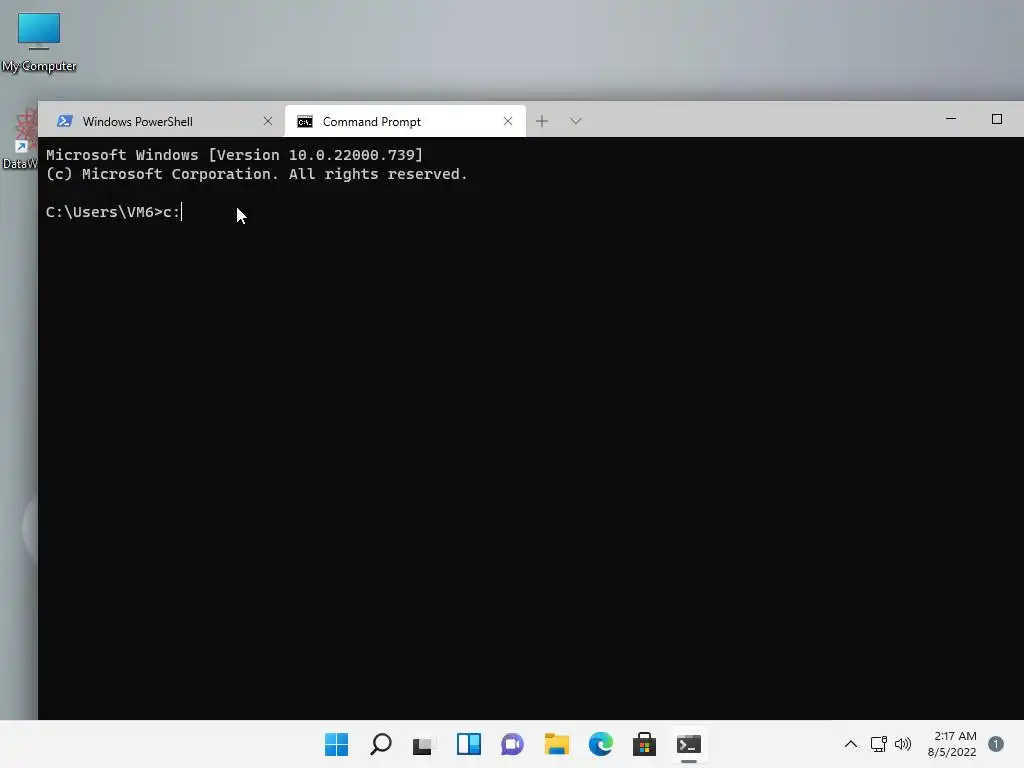Viewport: 1024px width, 768px height.
Task: Open the notification count badge
Action: click(x=996, y=744)
